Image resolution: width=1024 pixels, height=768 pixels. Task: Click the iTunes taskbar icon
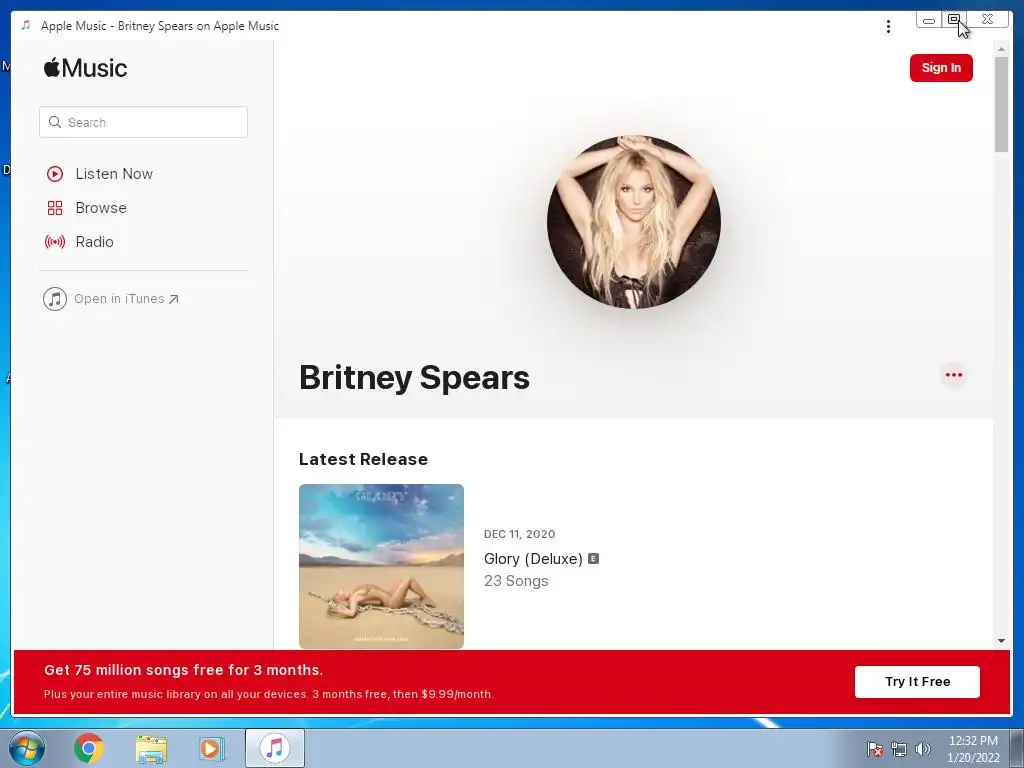[x=275, y=748]
